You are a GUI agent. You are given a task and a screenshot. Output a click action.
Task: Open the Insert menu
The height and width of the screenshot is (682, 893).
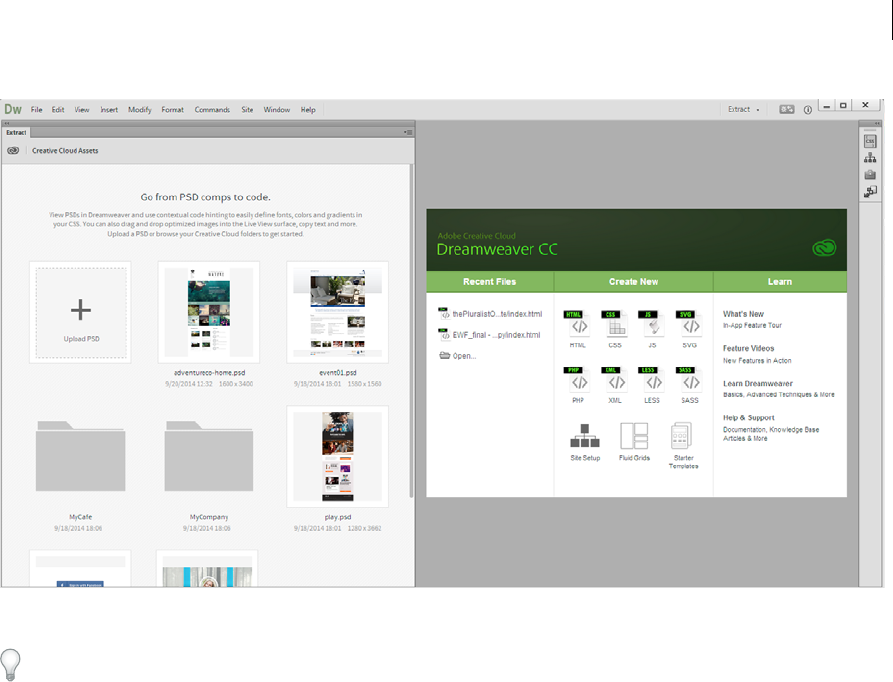(109, 109)
